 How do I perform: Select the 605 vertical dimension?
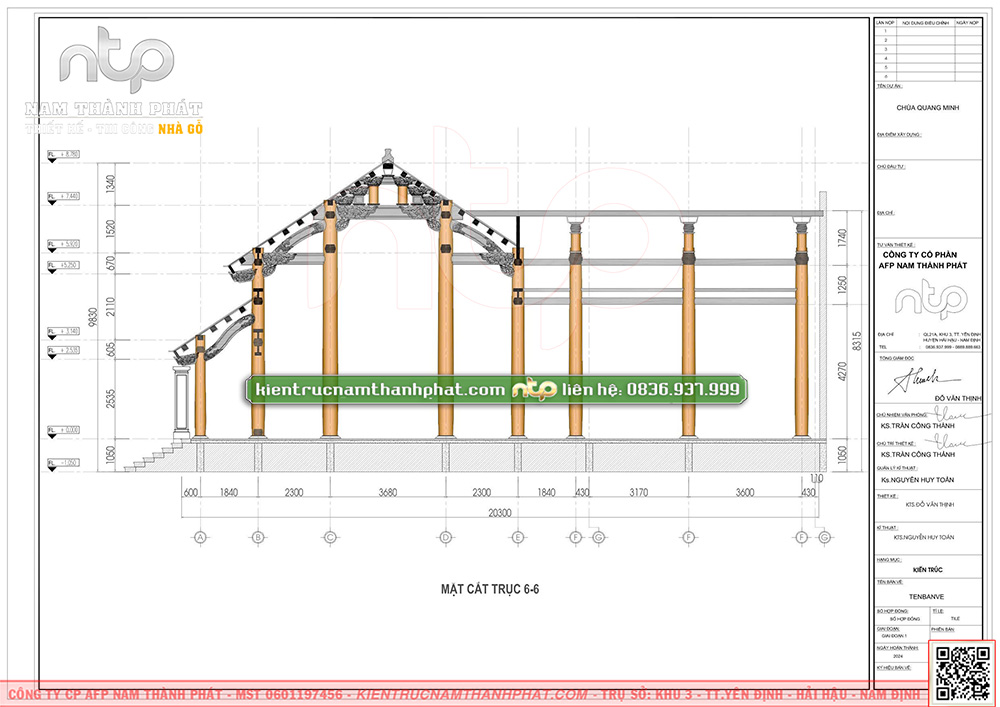(x=111, y=350)
